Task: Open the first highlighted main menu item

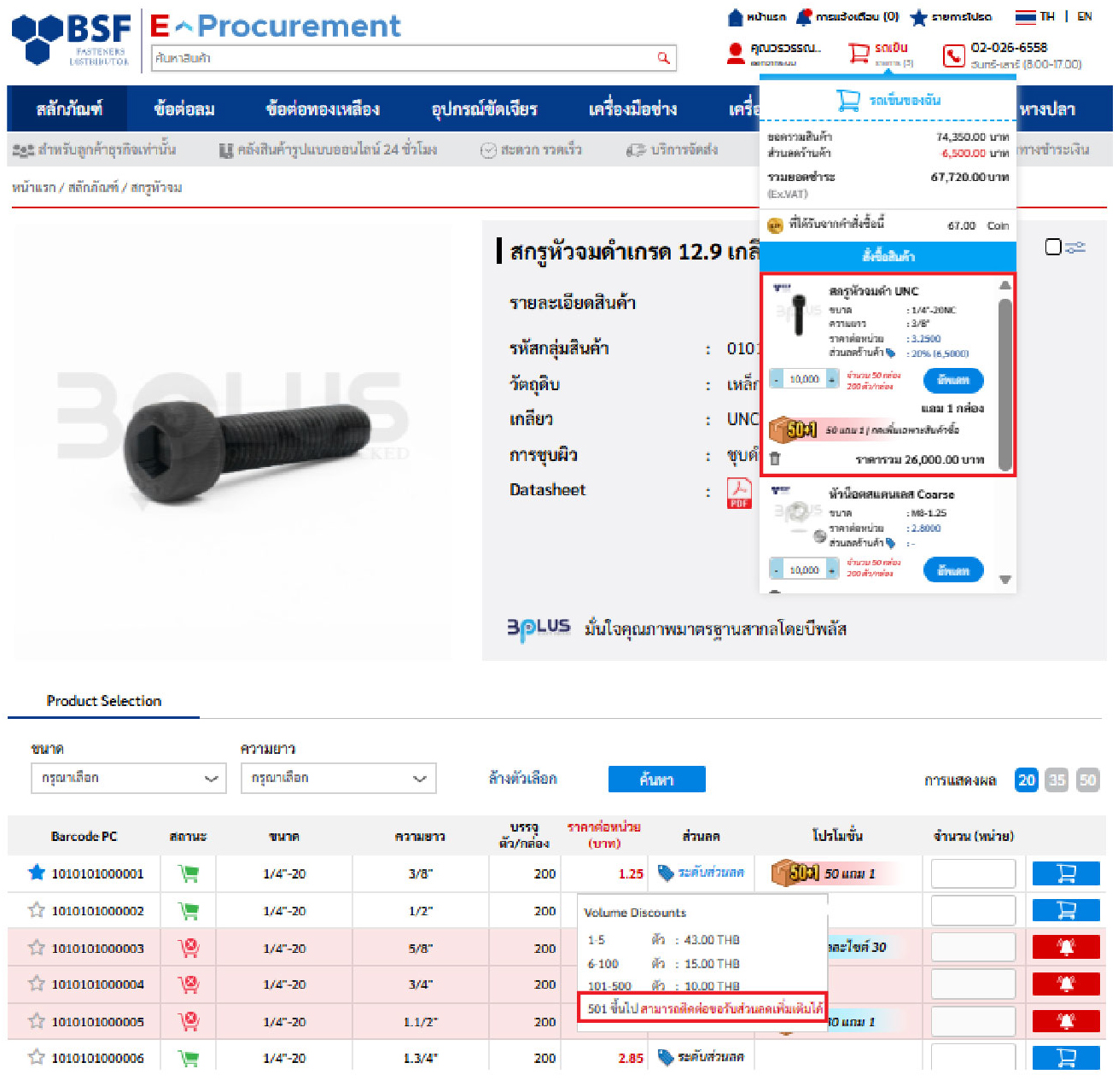Action: tap(68, 109)
